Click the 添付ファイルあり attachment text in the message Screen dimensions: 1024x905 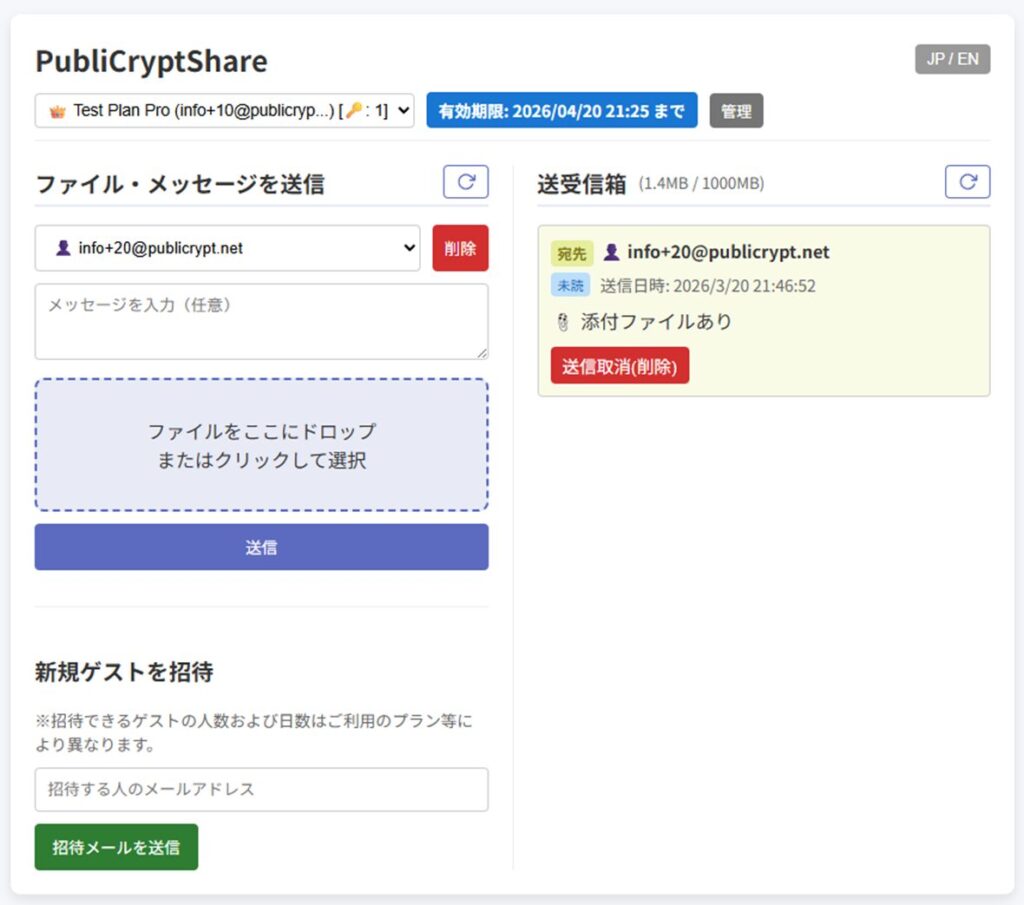click(656, 322)
